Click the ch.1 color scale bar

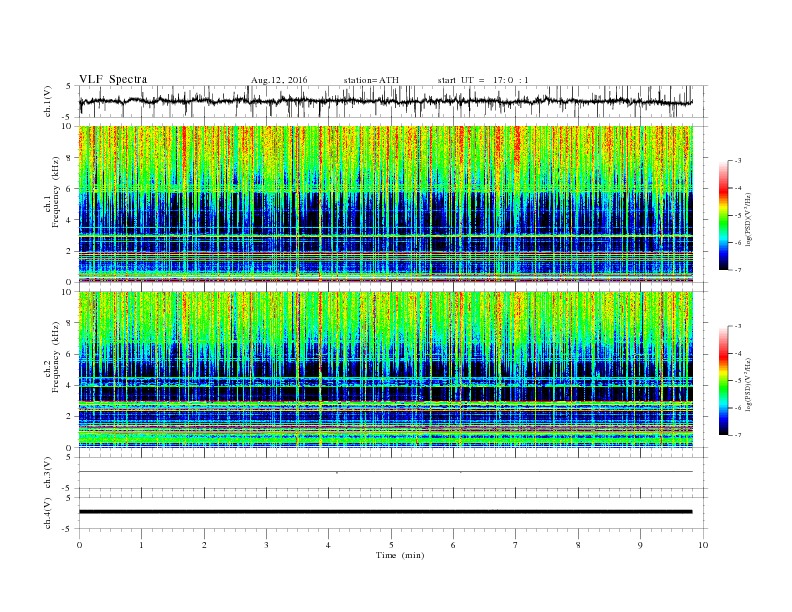723,216
